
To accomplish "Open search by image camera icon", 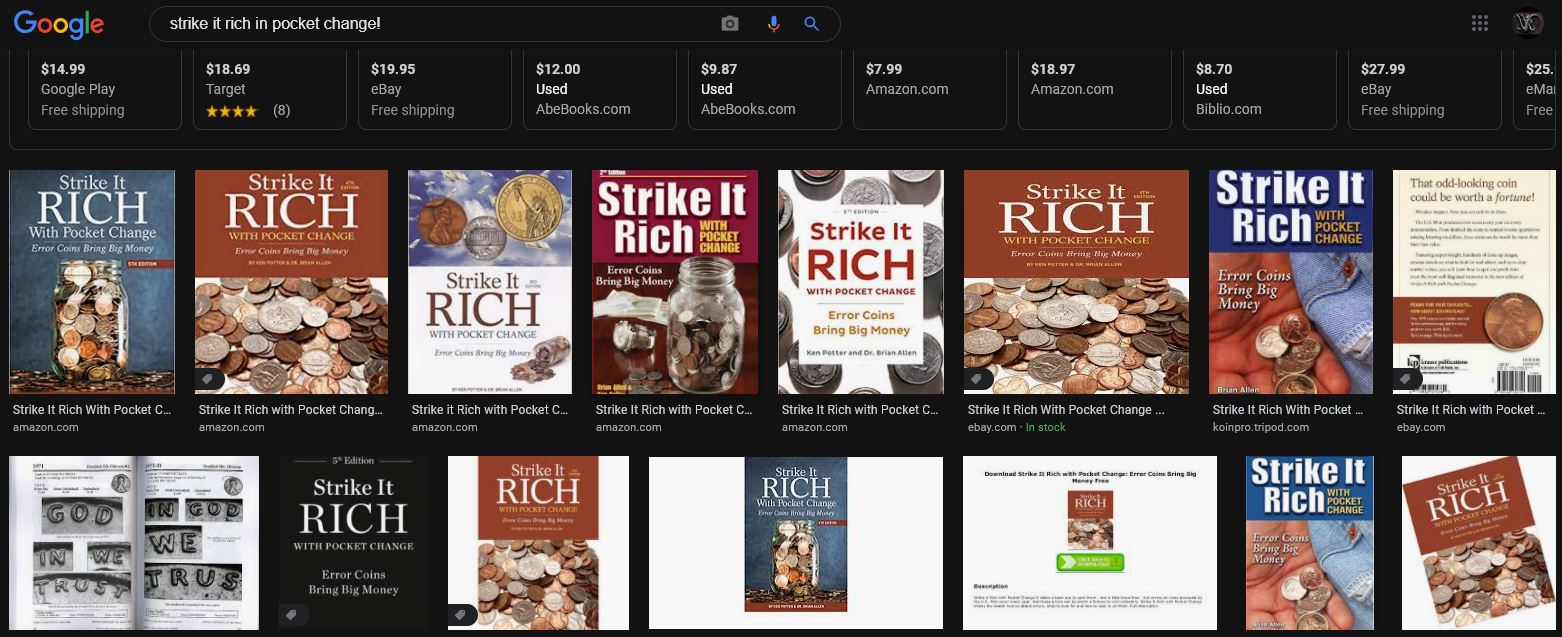I will (730, 24).
